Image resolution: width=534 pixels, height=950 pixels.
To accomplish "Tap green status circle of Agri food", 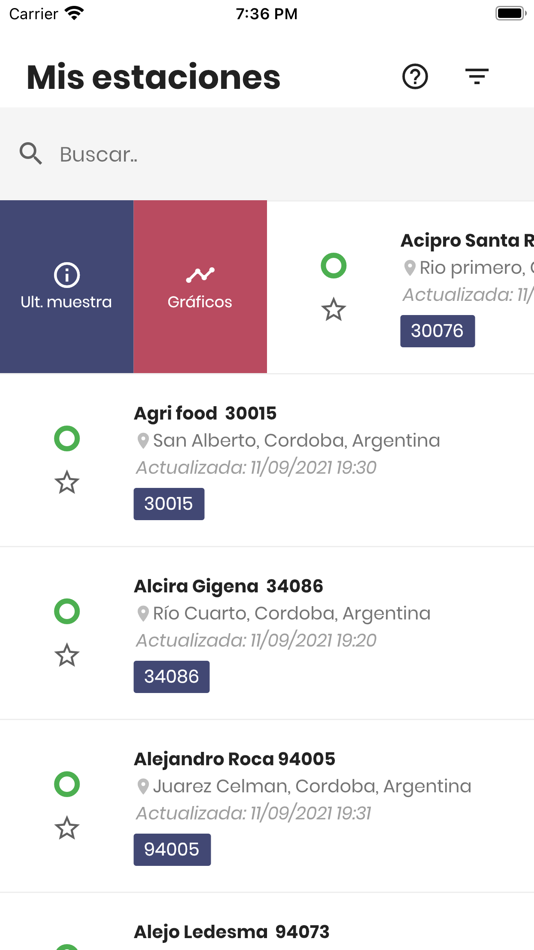I will coord(67,439).
